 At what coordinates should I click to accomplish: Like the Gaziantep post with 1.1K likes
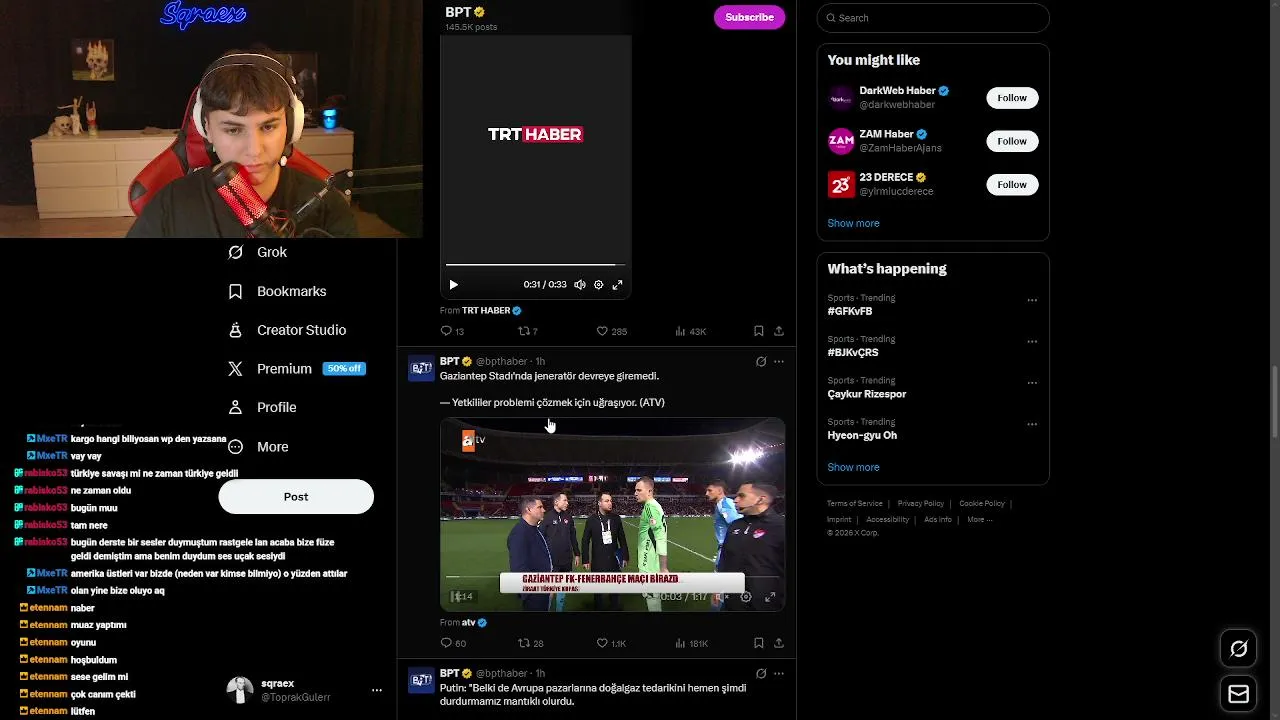pyautogui.click(x=611, y=643)
